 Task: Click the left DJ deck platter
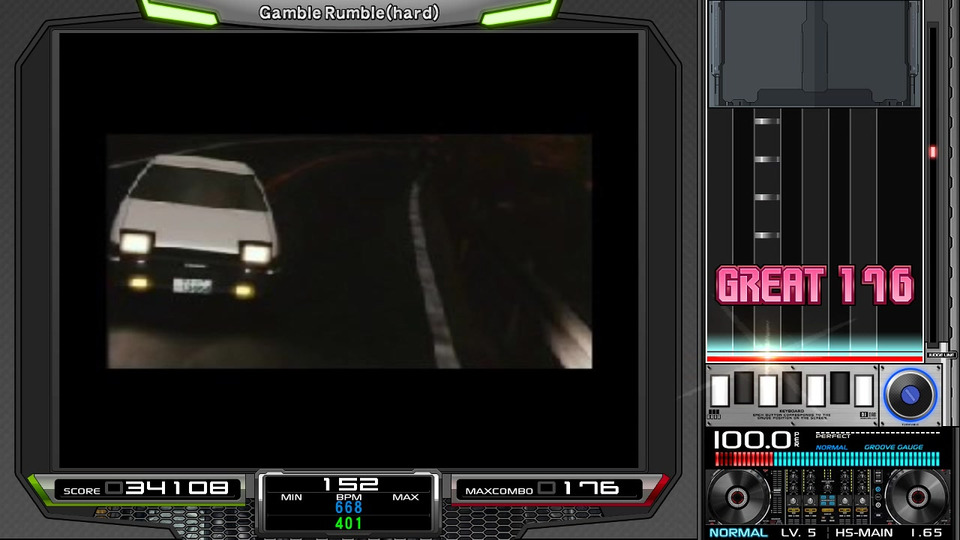739,497
